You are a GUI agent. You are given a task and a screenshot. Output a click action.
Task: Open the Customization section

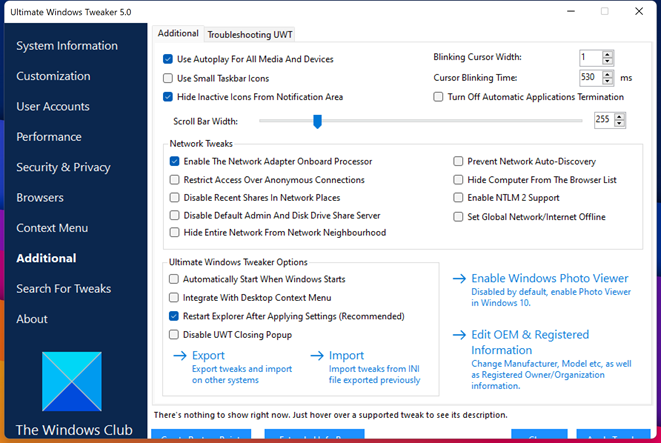[x=53, y=76]
